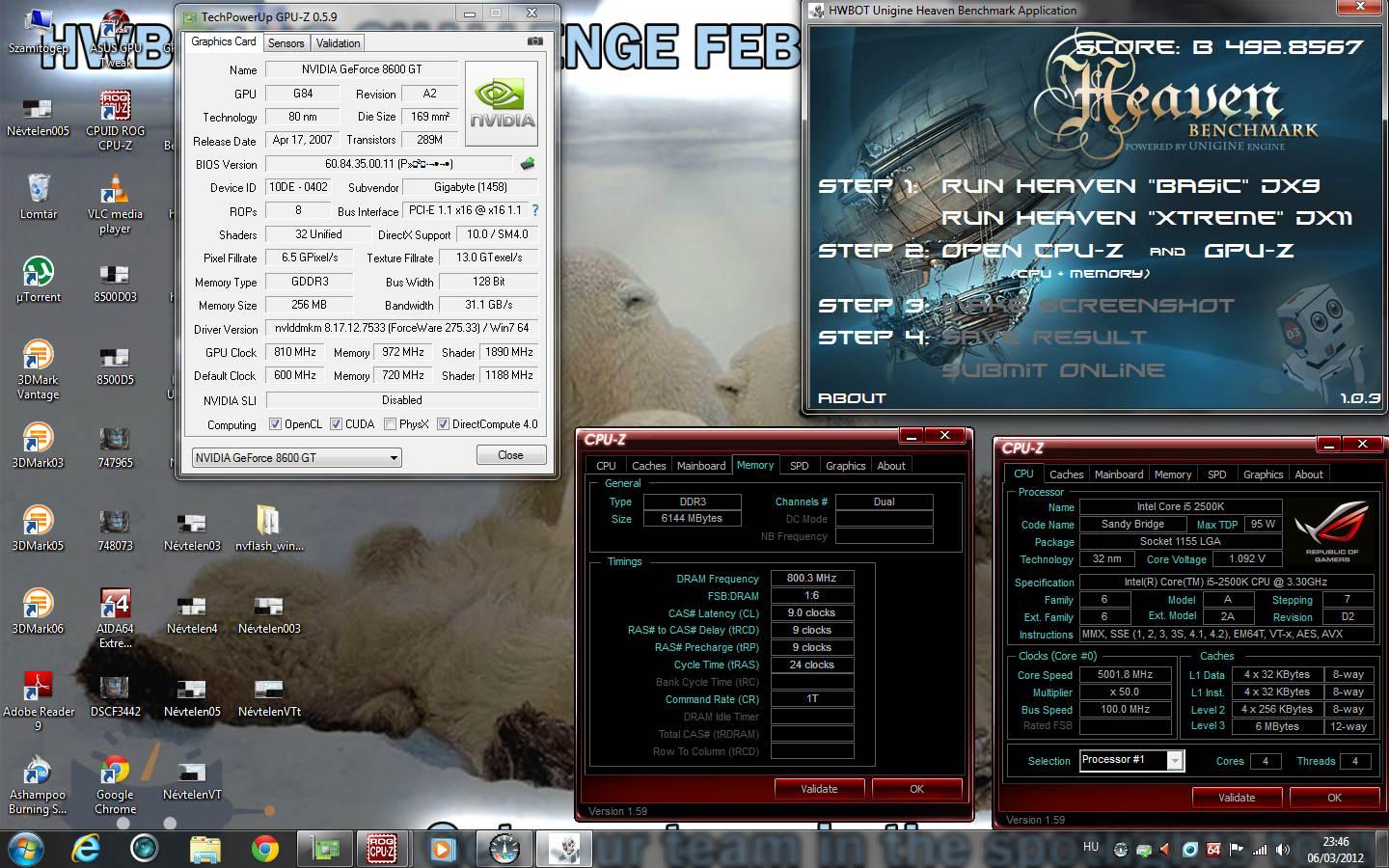Open the 3DMark06 desktop shortcut
Viewport: 1389px width, 868px height.
(x=39, y=611)
